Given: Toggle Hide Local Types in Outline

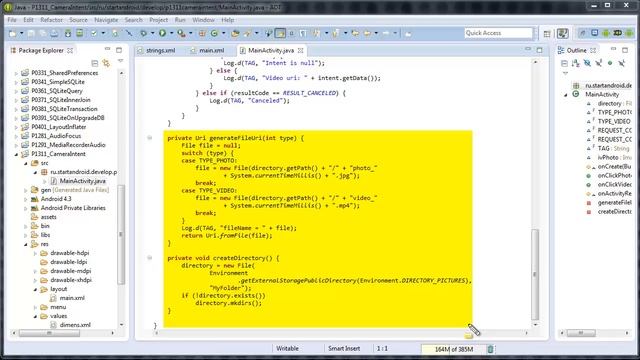Looking at the screenshot, I should pos(622,63).
